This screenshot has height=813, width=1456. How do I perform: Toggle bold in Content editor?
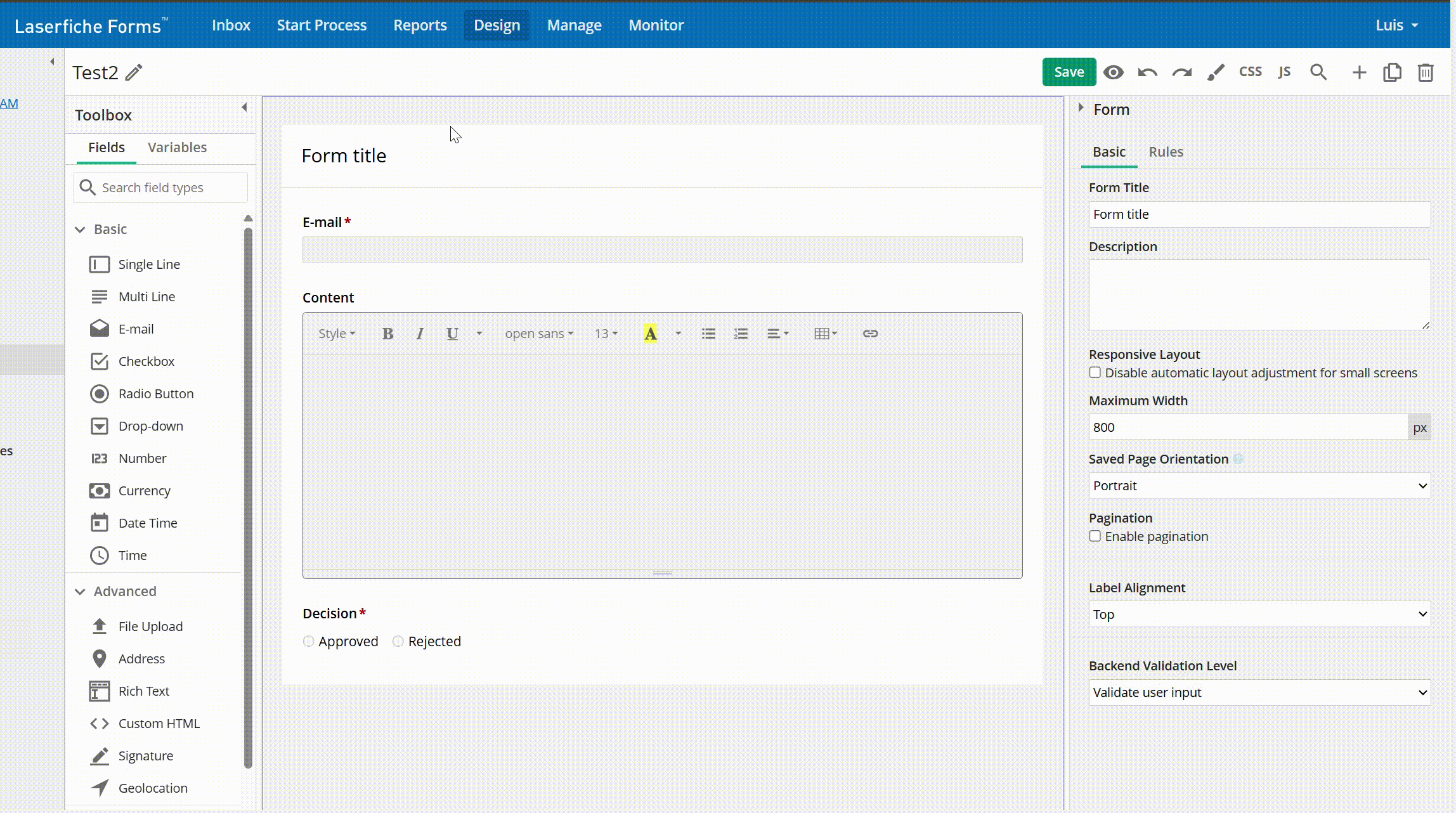387,334
